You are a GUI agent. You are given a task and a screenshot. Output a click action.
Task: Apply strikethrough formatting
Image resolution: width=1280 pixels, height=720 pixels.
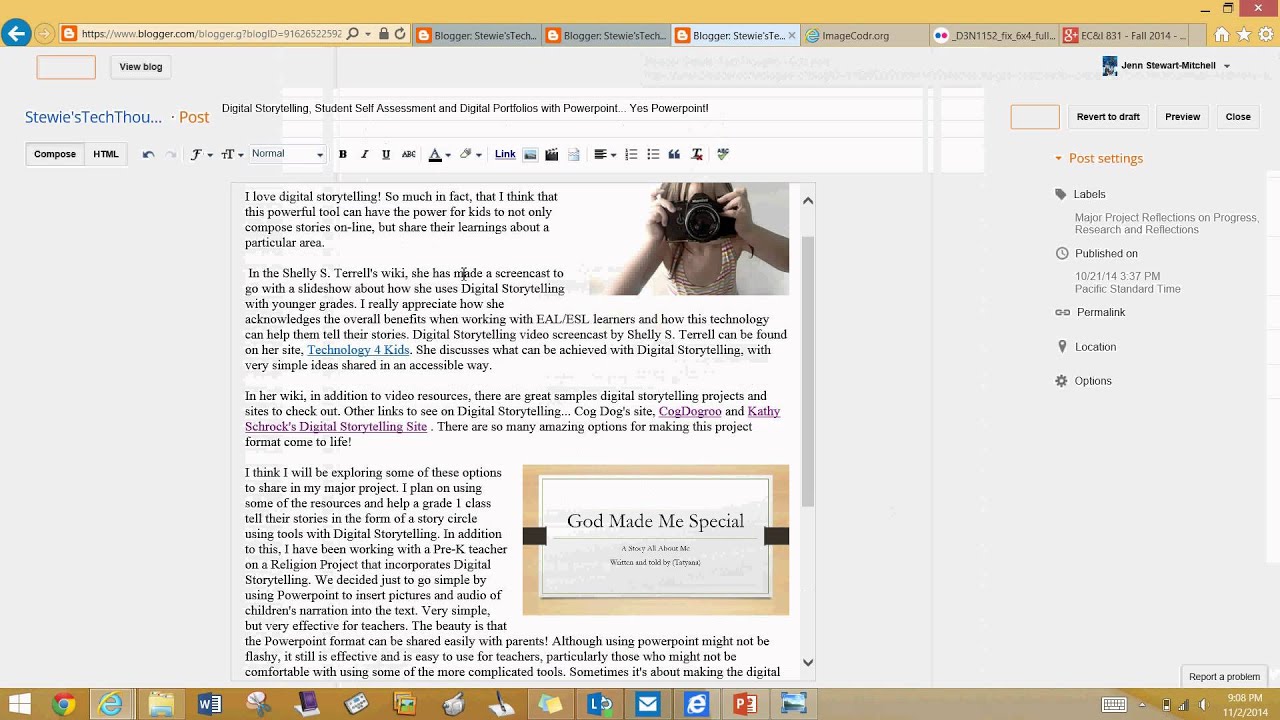[408, 154]
